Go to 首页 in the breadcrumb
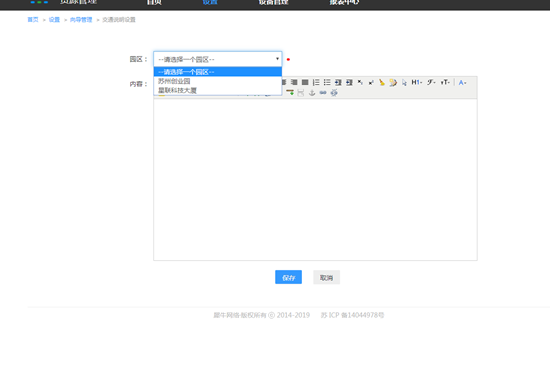The width and height of the screenshot is (550, 388). [33, 20]
